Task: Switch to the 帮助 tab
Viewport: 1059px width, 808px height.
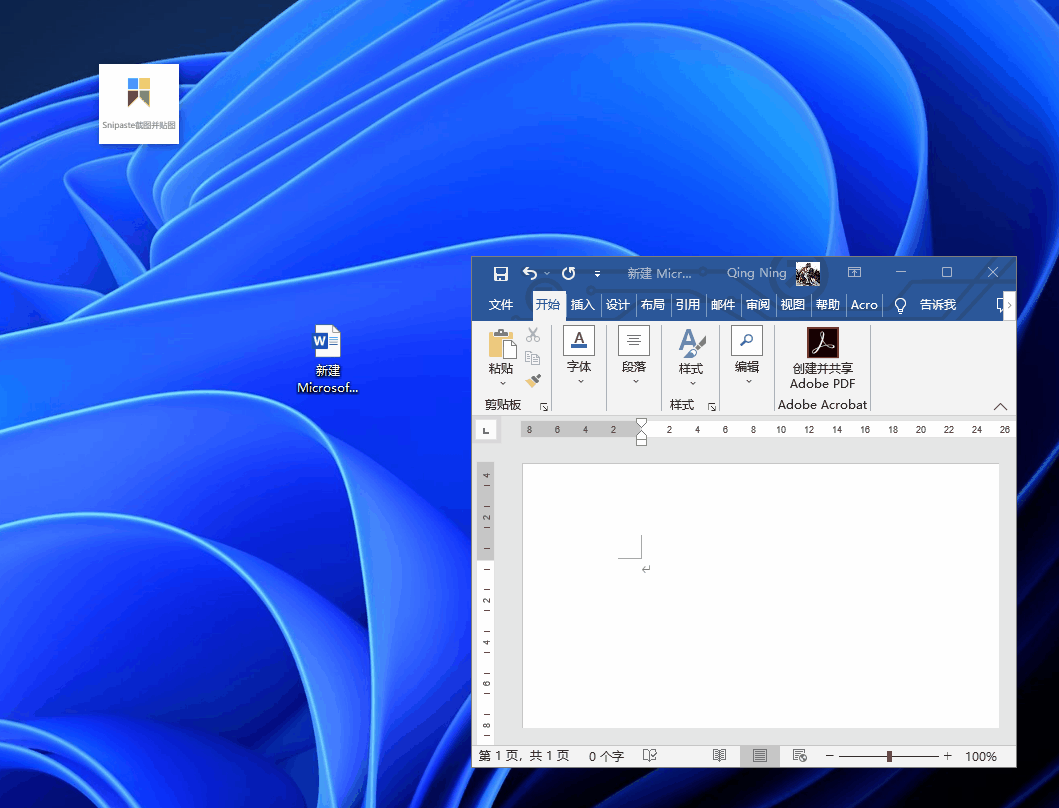Action: point(828,305)
